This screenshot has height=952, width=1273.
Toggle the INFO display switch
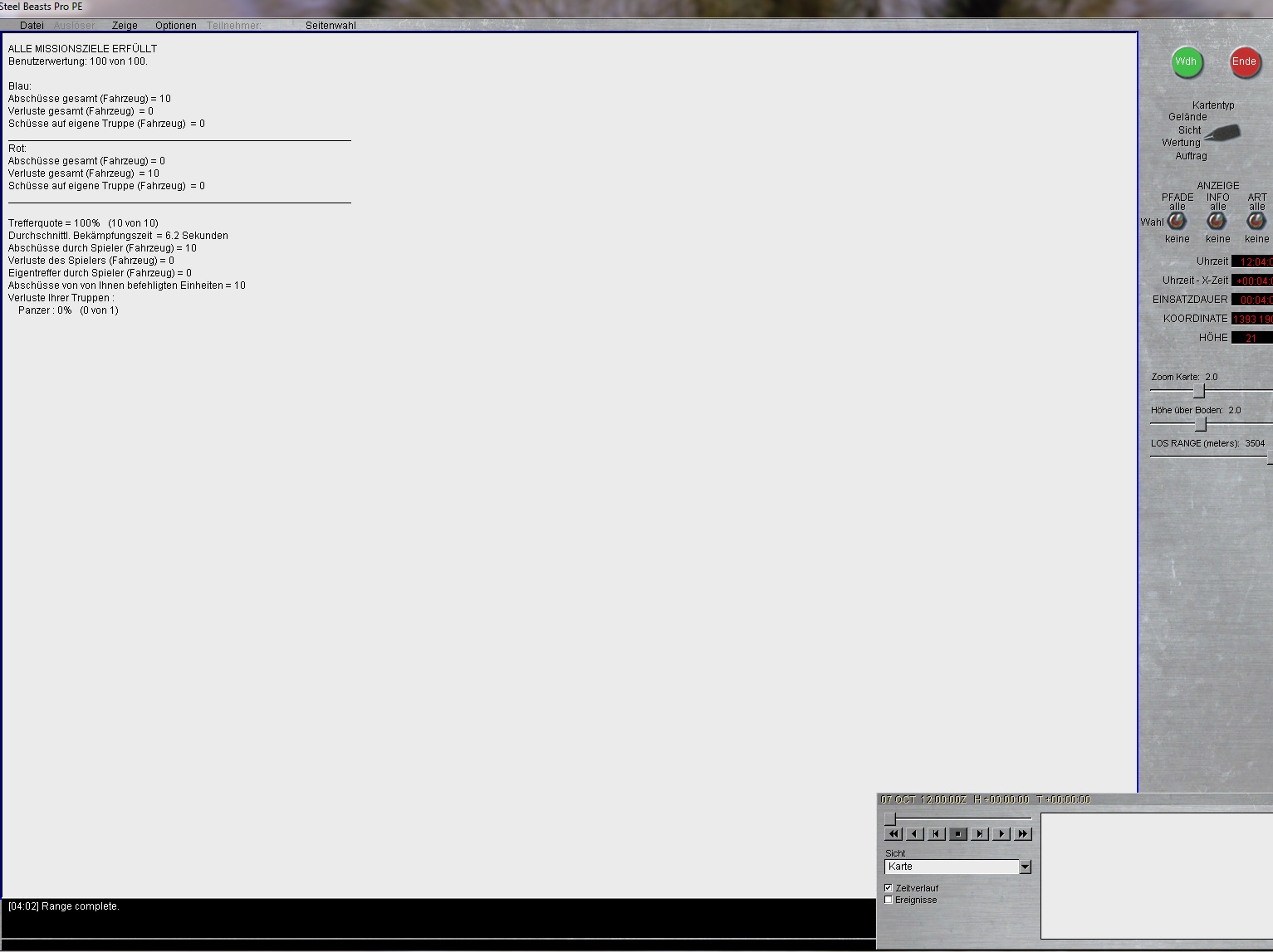point(1217,222)
